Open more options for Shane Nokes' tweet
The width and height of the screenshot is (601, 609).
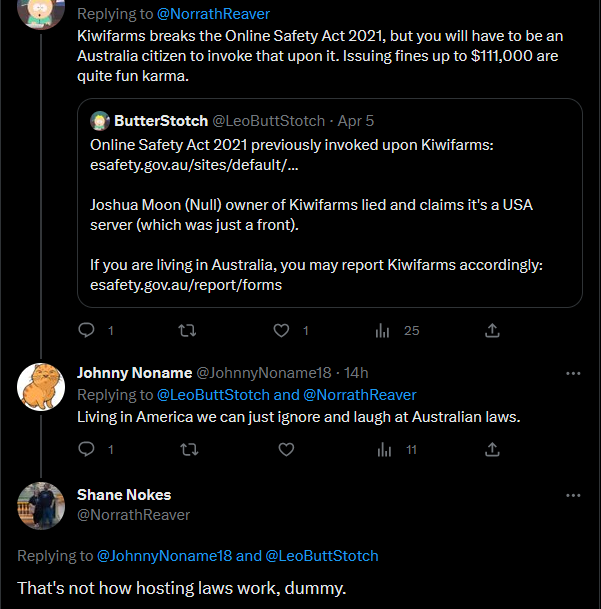coord(573,495)
